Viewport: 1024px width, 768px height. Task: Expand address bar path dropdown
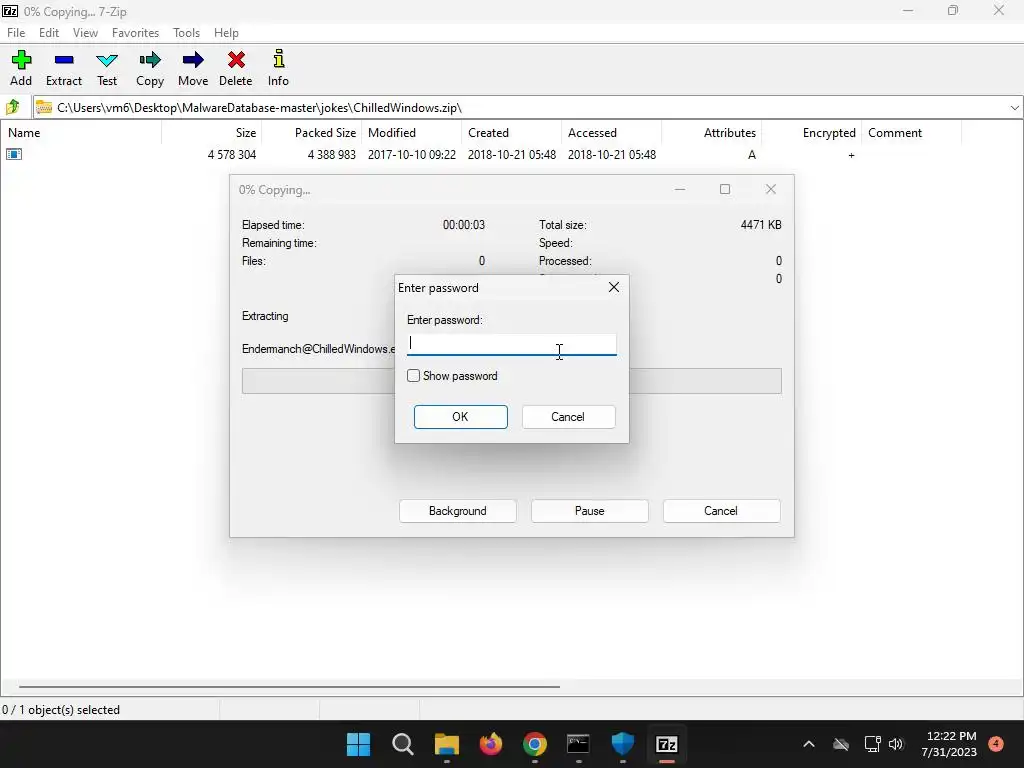(x=1014, y=108)
